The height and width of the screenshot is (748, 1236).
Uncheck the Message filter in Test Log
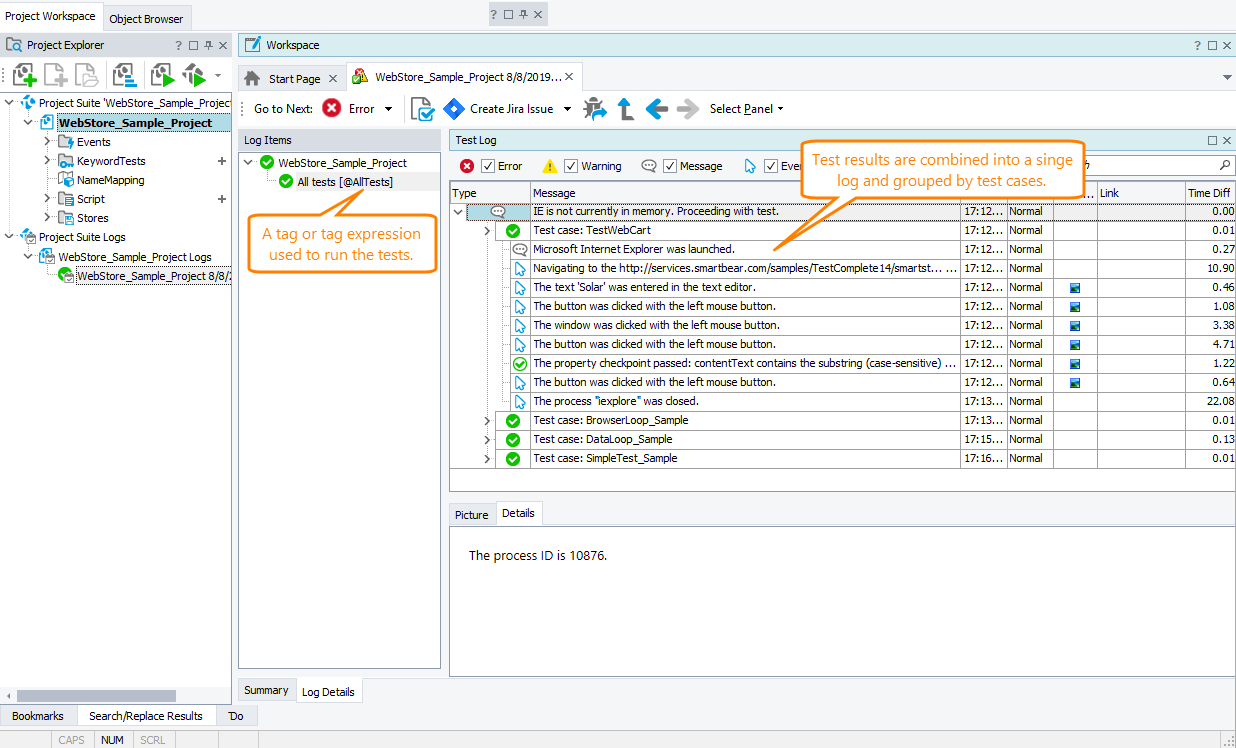pyautogui.click(x=670, y=165)
